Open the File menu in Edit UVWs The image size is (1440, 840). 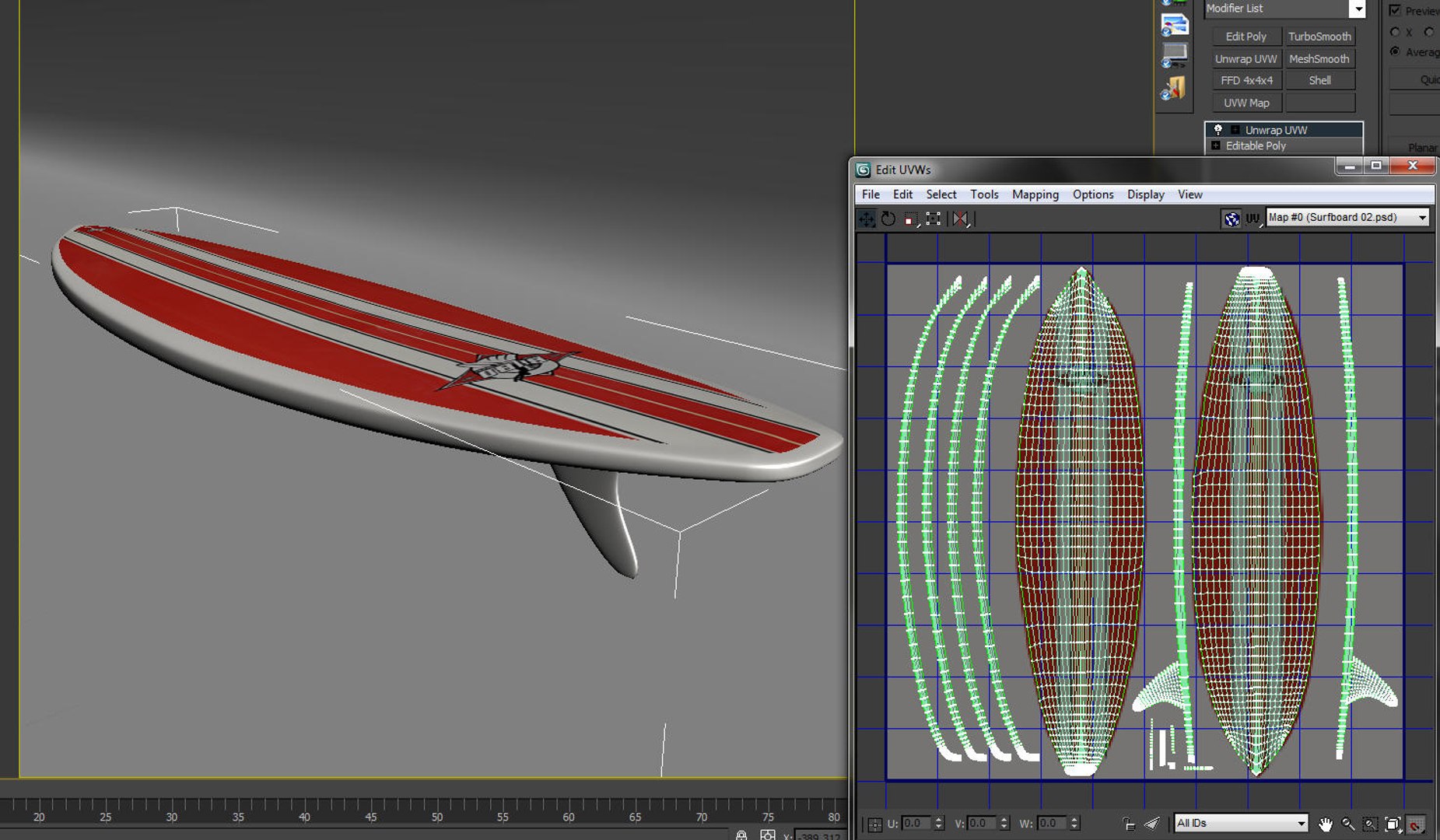871,194
